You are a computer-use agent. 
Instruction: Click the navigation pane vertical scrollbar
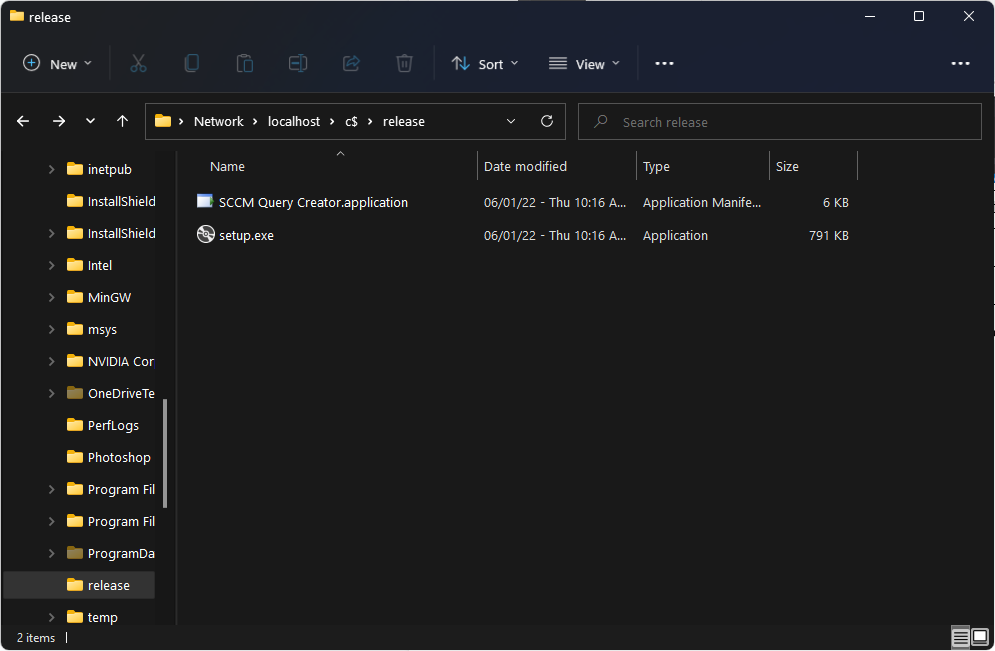point(166,453)
